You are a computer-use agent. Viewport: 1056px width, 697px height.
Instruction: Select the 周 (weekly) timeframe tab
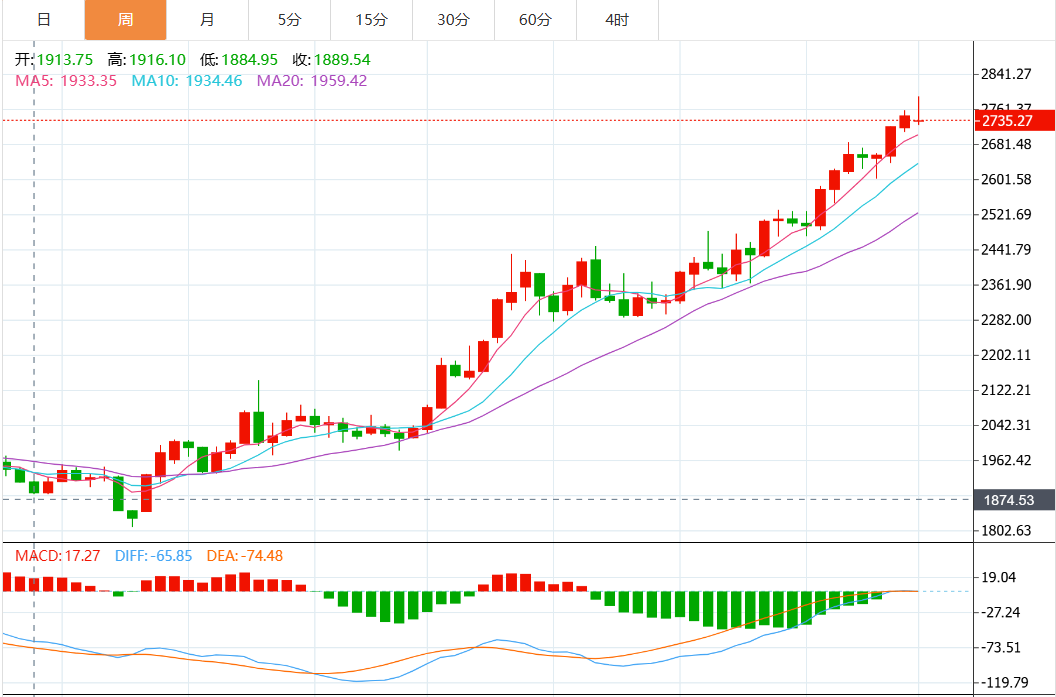click(125, 20)
